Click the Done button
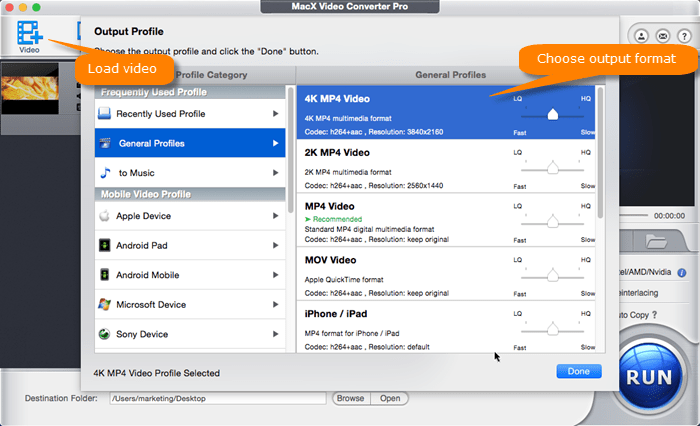Viewport: 700px width, 426px height. point(579,371)
